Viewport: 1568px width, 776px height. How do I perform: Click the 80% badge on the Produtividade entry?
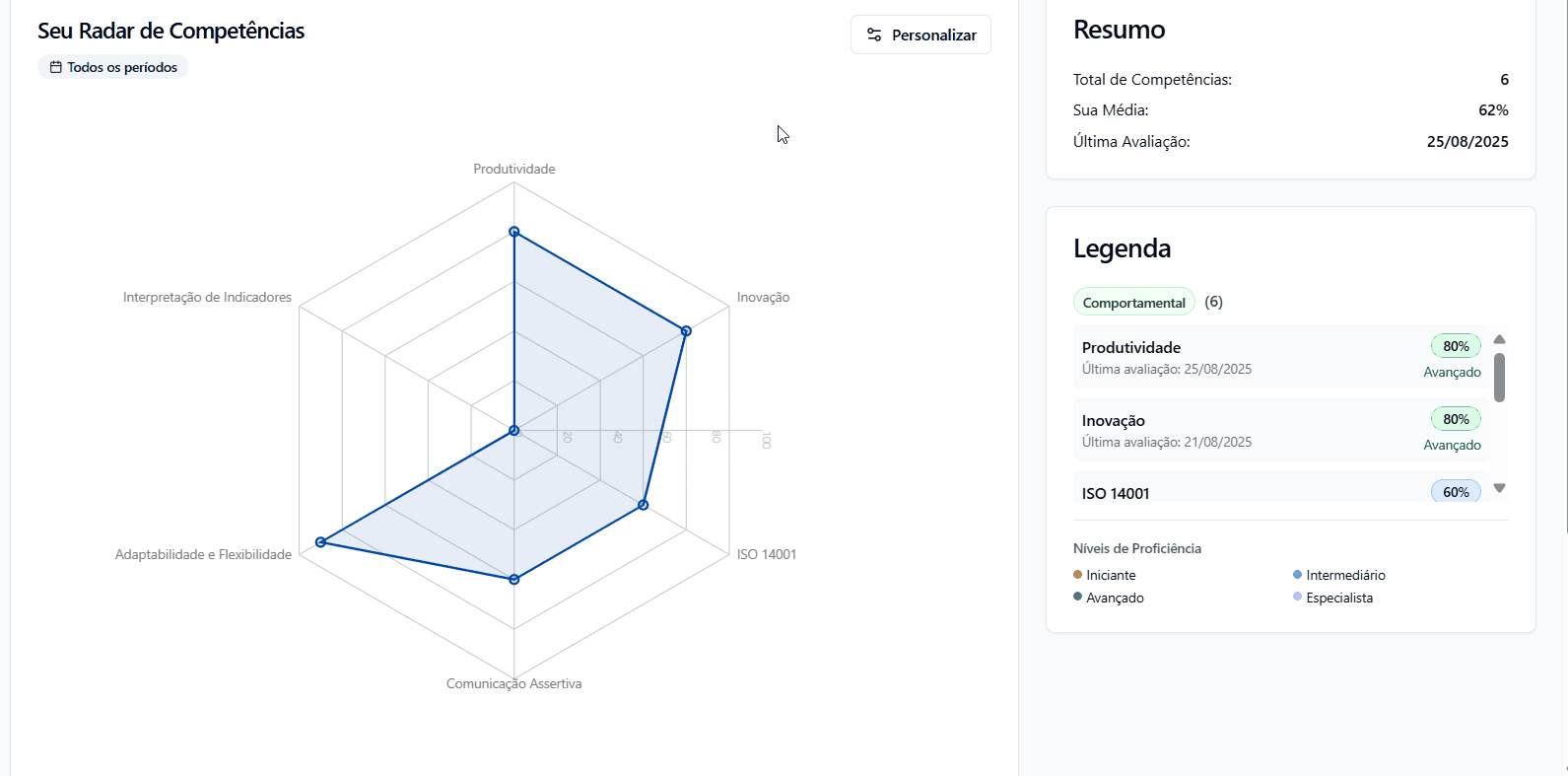tap(1456, 346)
